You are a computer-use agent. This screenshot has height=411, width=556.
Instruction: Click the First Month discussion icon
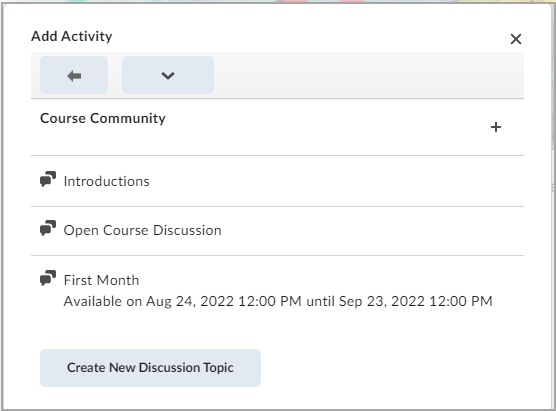point(48,278)
